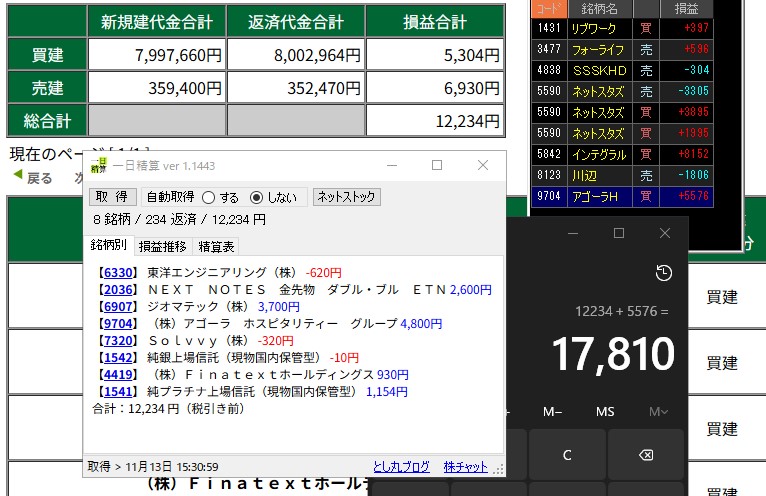Image resolution: width=766 pixels, height=496 pixels.
Task: Click the 取得 fetch button
Action: click(113, 197)
